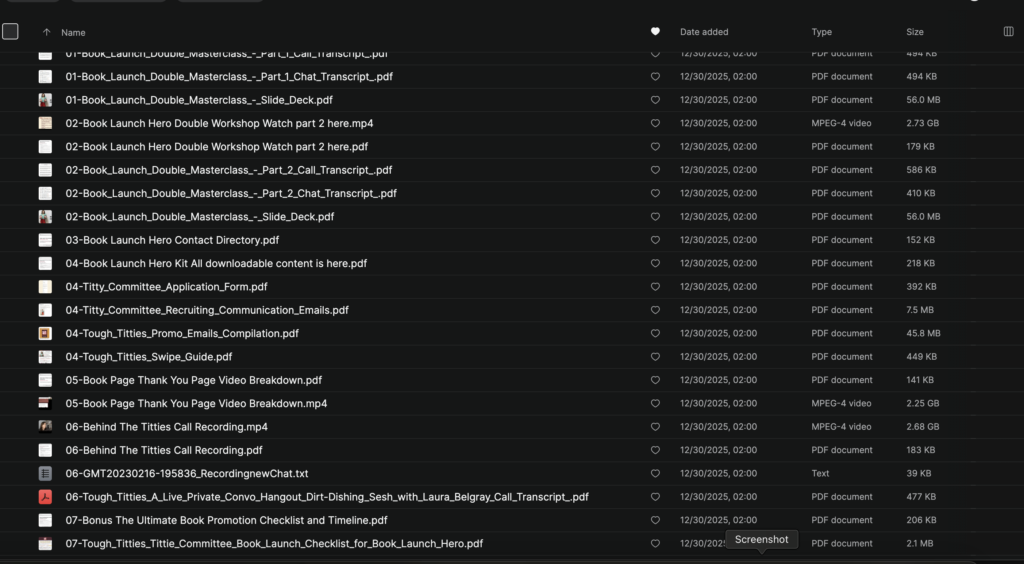Sort files by Name column header
The height and width of the screenshot is (564, 1024).
pyautogui.click(x=73, y=32)
